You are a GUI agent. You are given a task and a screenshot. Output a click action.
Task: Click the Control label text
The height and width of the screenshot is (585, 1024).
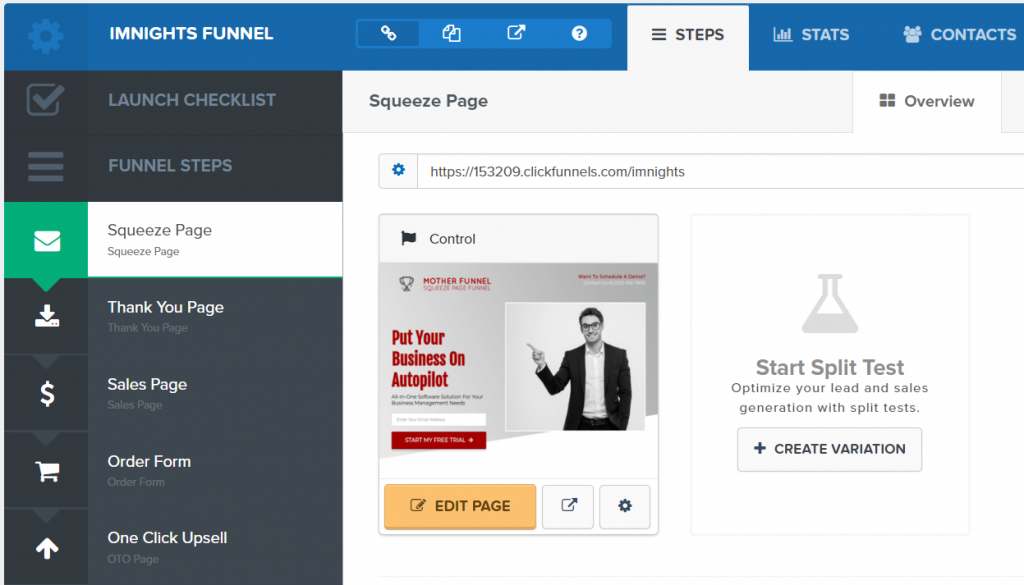452,239
